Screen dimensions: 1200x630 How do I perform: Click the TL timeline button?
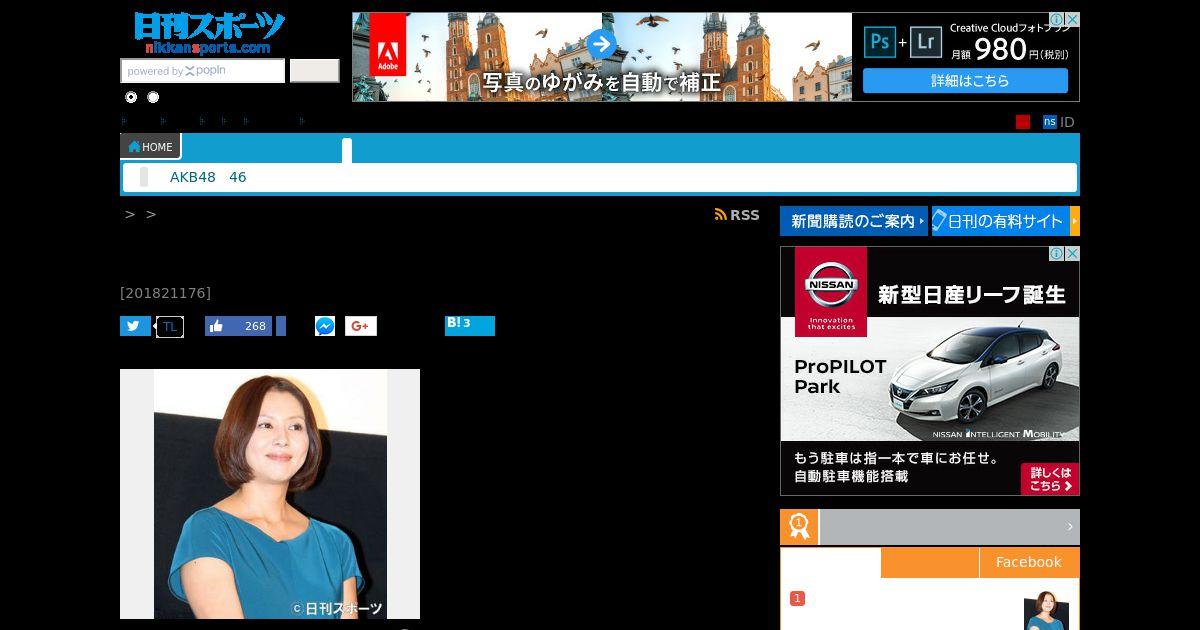coord(170,326)
